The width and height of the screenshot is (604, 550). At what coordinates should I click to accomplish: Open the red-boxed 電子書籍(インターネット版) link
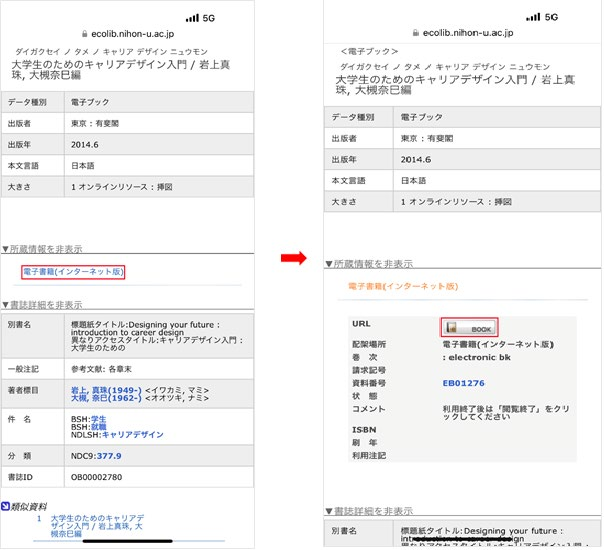point(73,272)
